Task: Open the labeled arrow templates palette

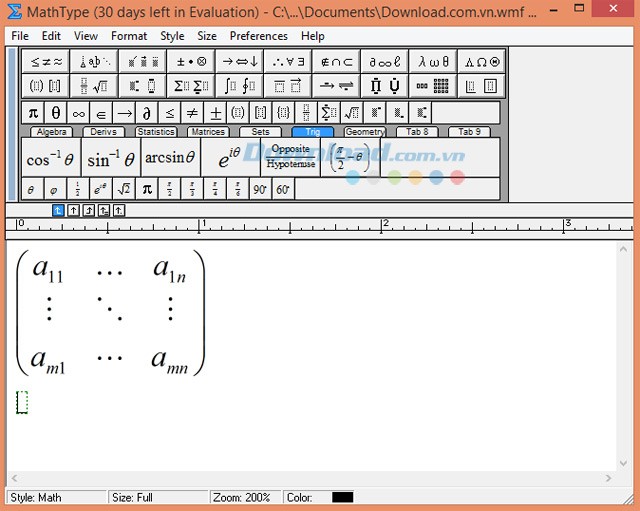Action: [x=336, y=86]
